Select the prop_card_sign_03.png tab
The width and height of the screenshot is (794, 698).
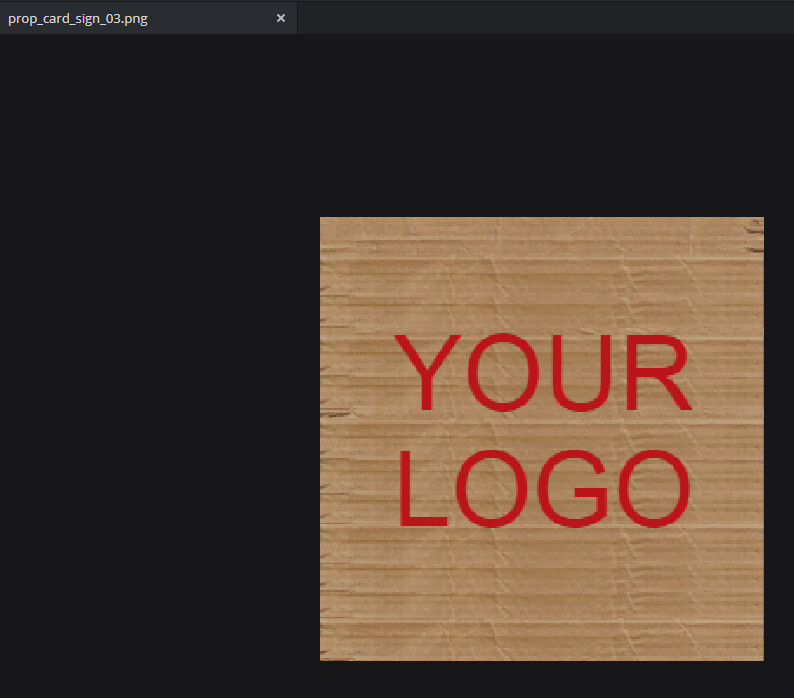(148, 18)
